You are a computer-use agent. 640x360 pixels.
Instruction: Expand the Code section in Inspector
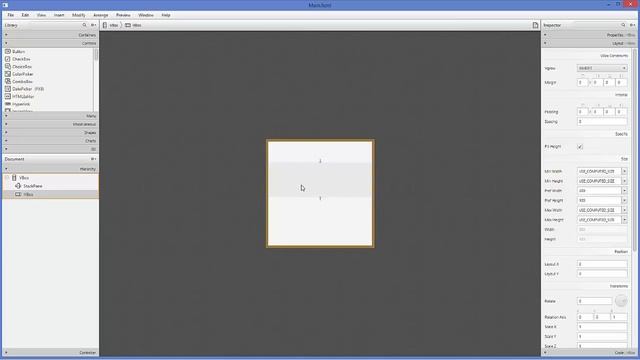(589, 352)
